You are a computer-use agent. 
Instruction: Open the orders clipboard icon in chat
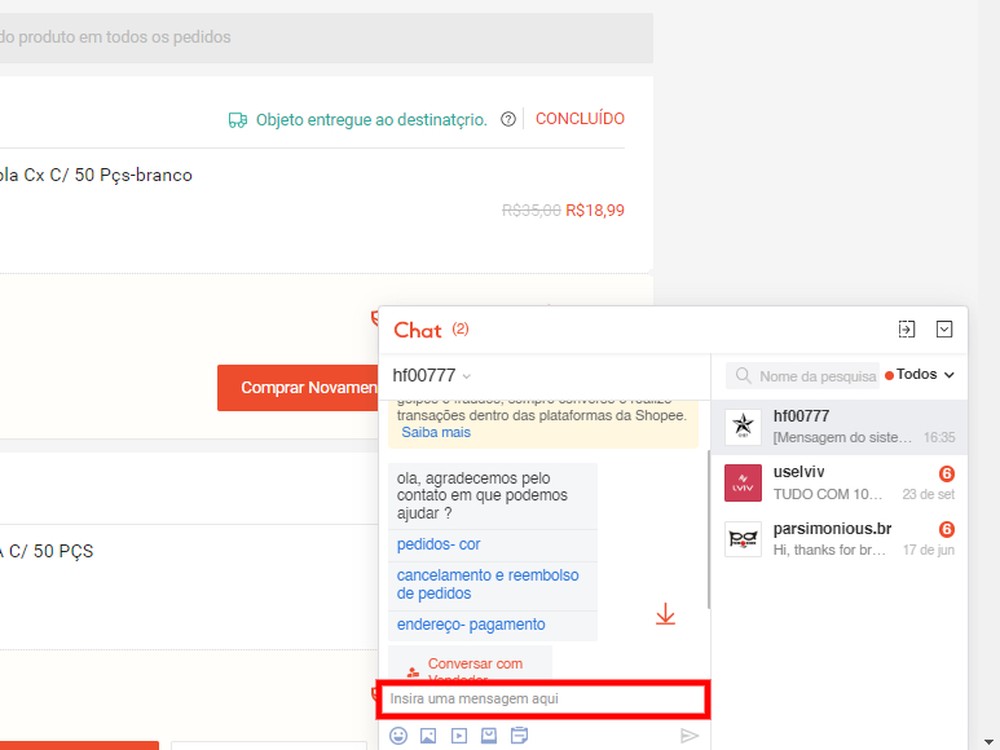pyautogui.click(x=519, y=735)
